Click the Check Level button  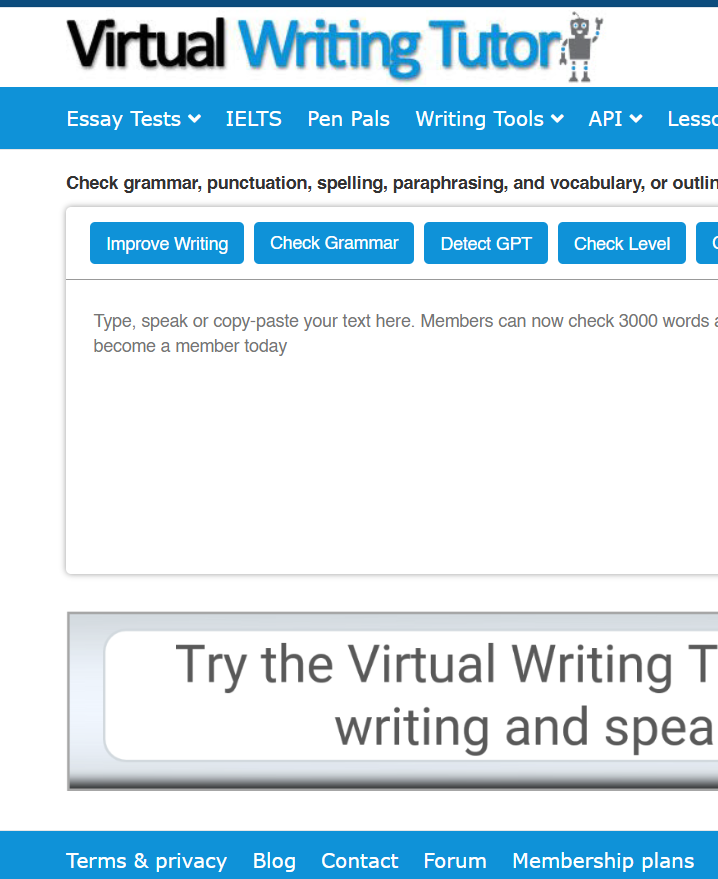(622, 243)
